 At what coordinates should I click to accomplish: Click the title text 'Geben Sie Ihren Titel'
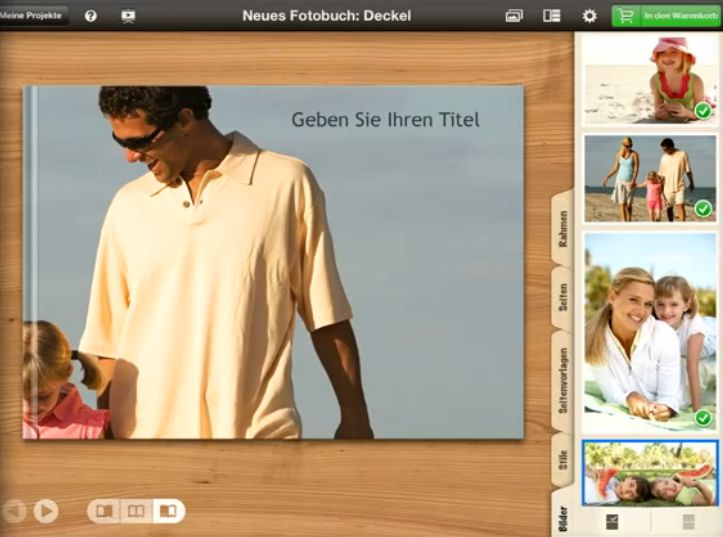[x=385, y=120]
